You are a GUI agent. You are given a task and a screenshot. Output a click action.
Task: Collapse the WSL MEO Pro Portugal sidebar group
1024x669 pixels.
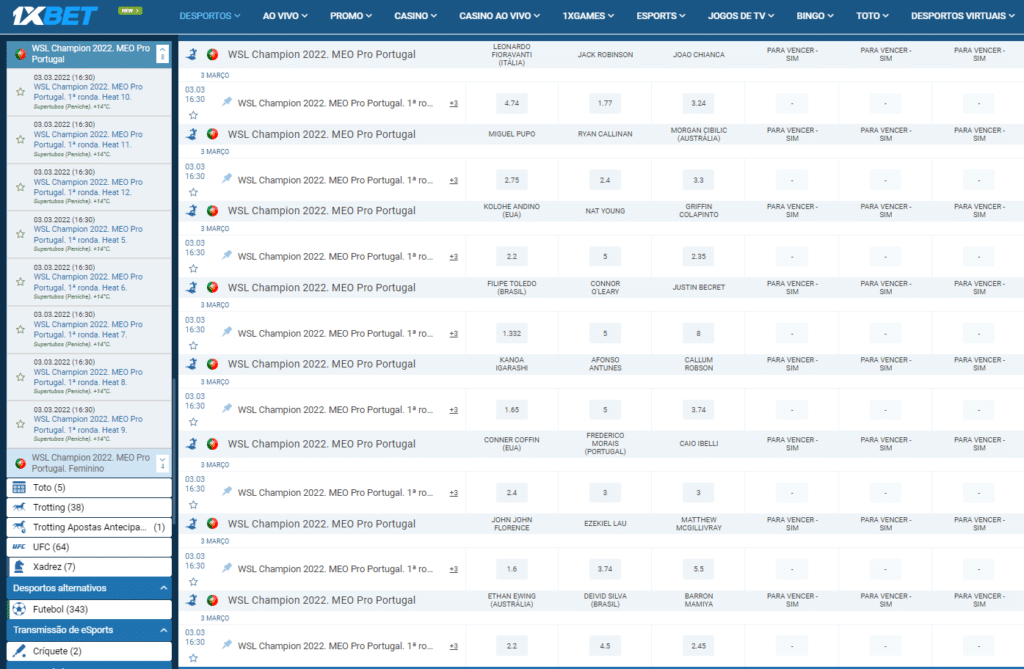163,54
